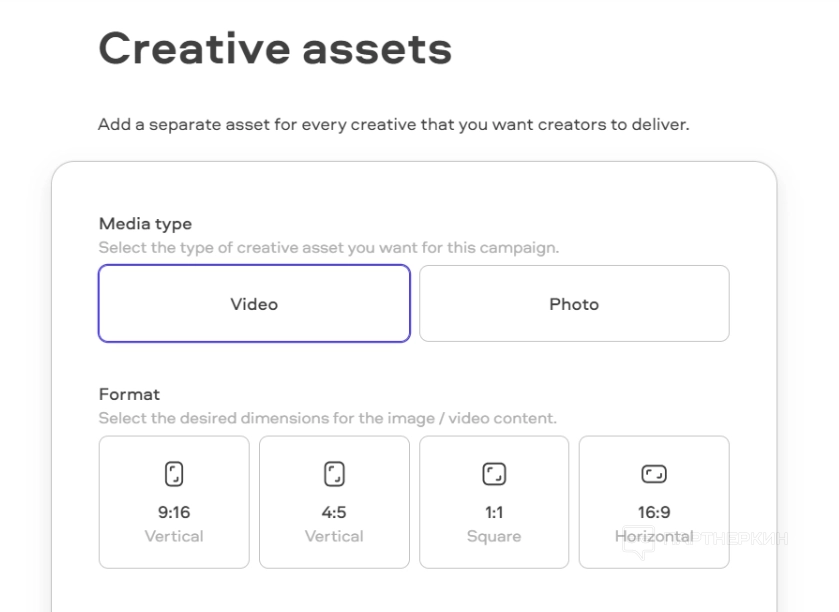The width and height of the screenshot is (839, 612).
Task: Click the 'desired dimensions' helper text
Action: [327, 418]
